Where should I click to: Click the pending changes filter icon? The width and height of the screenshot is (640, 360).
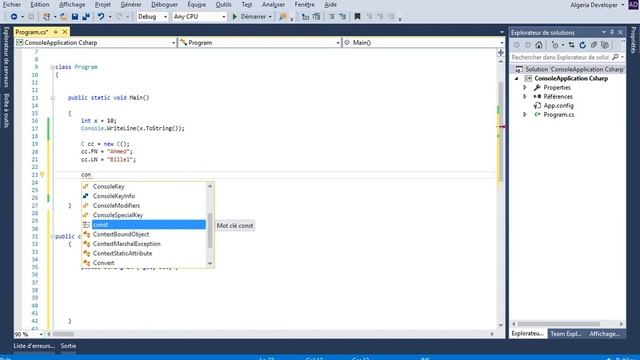click(555, 45)
